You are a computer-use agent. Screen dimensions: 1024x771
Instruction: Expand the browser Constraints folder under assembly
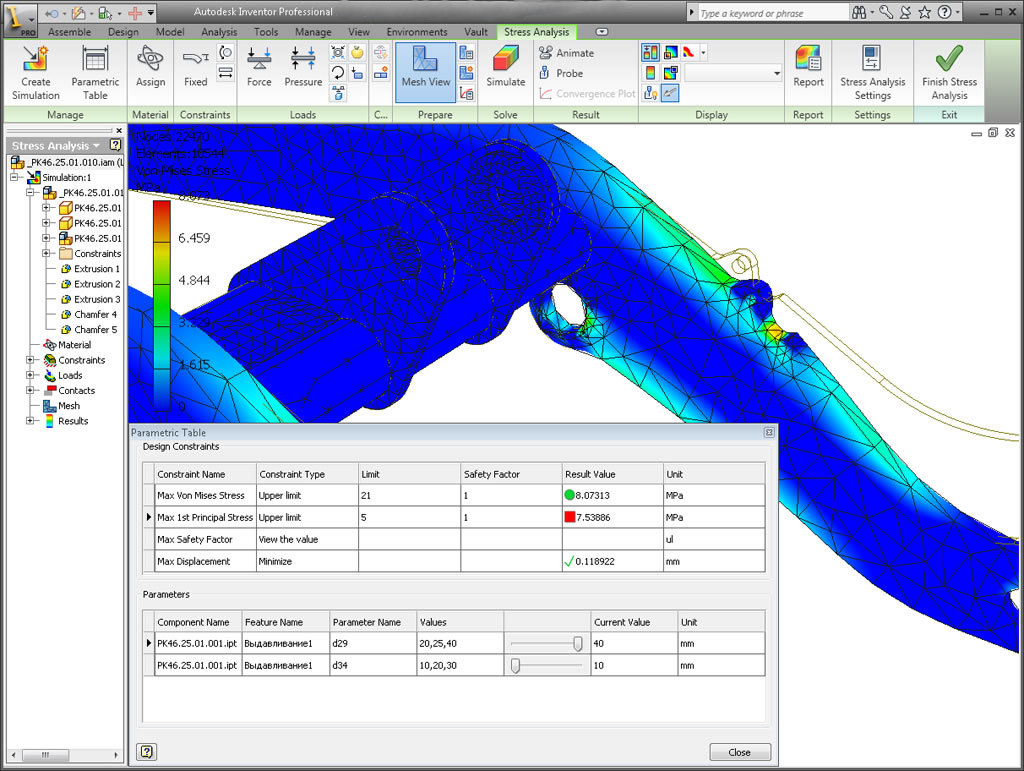pyautogui.click(x=46, y=253)
